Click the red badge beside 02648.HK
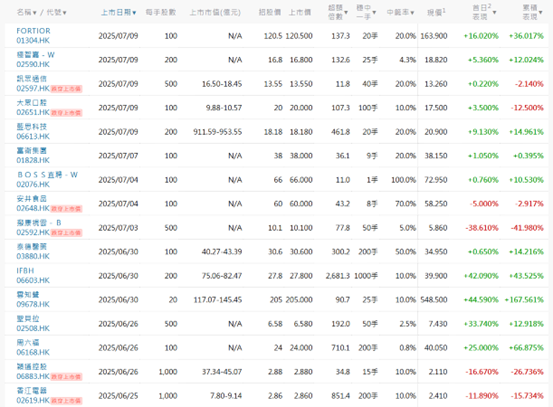This screenshot has height=407, width=553. [66, 208]
